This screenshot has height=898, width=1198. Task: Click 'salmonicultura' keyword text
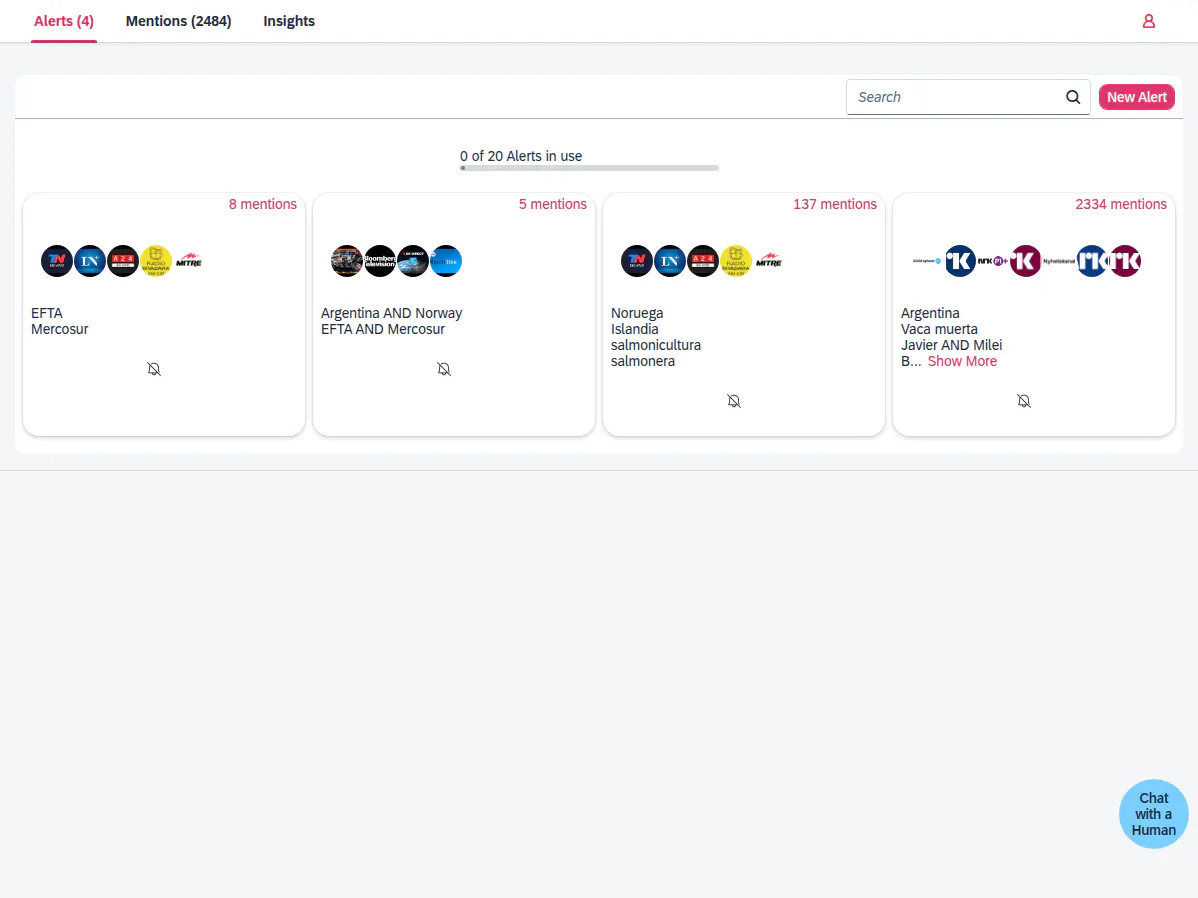coord(656,345)
